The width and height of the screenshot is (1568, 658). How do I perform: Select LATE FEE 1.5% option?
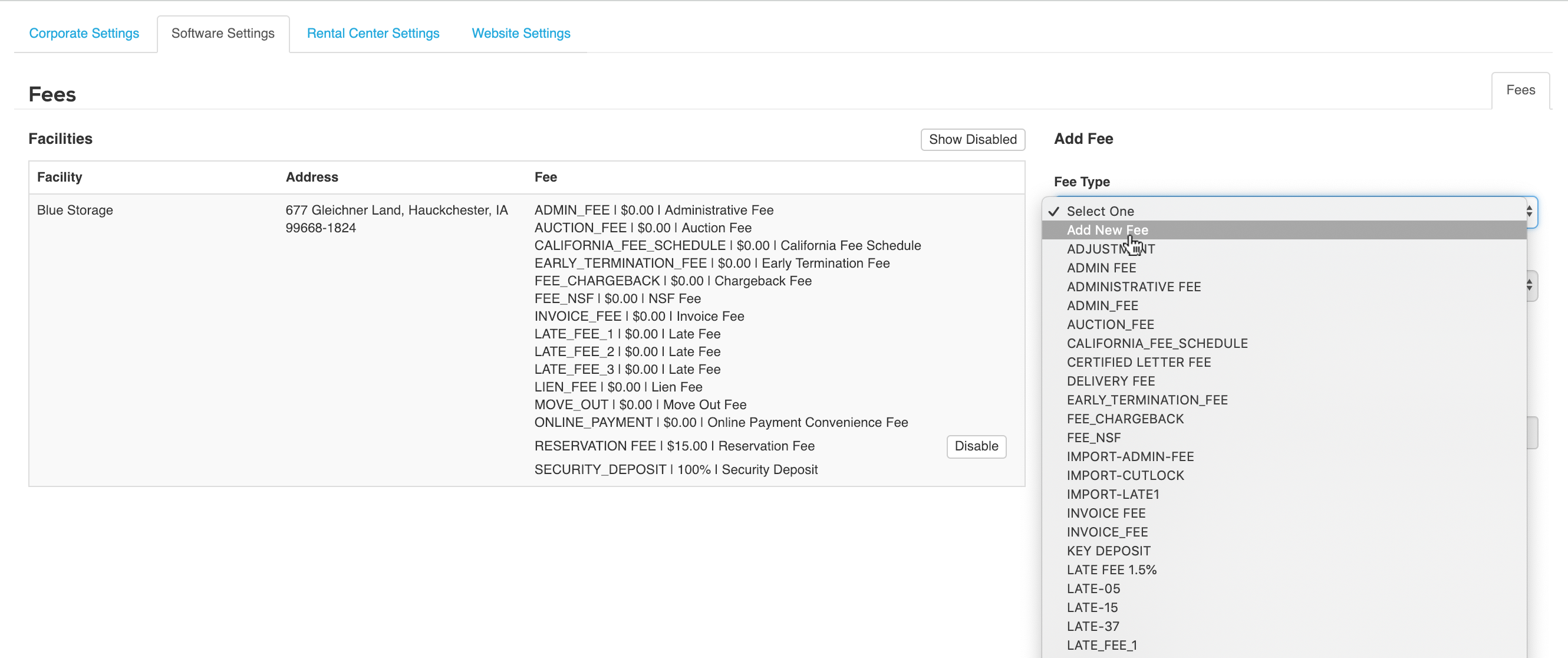tap(1112, 570)
